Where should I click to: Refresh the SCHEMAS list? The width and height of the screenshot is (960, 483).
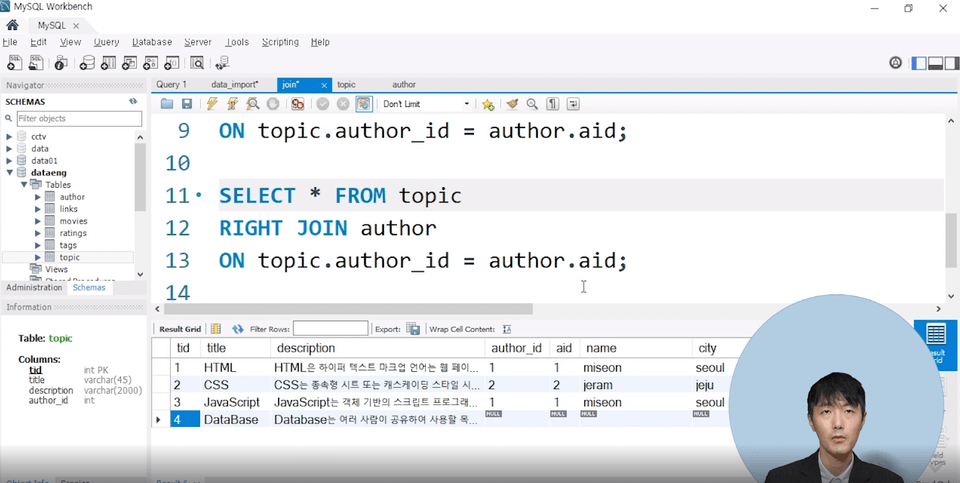[x=133, y=102]
